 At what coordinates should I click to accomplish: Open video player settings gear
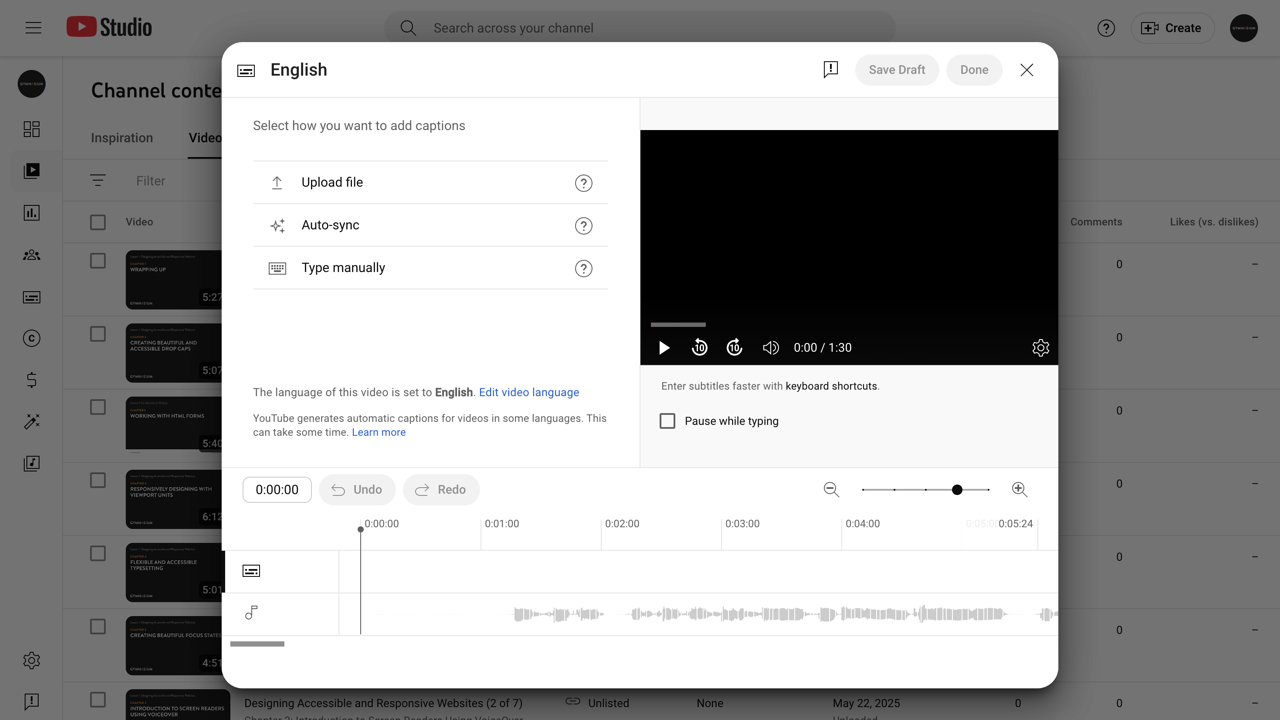point(1040,348)
